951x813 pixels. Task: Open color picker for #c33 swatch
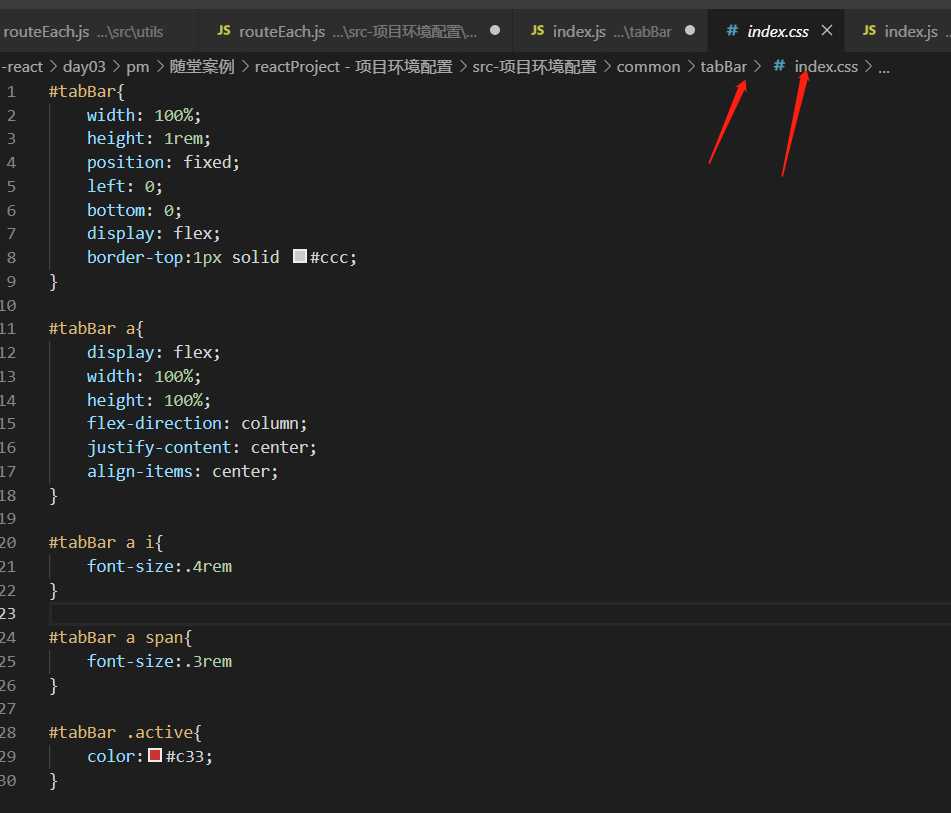pyautogui.click(x=155, y=755)
